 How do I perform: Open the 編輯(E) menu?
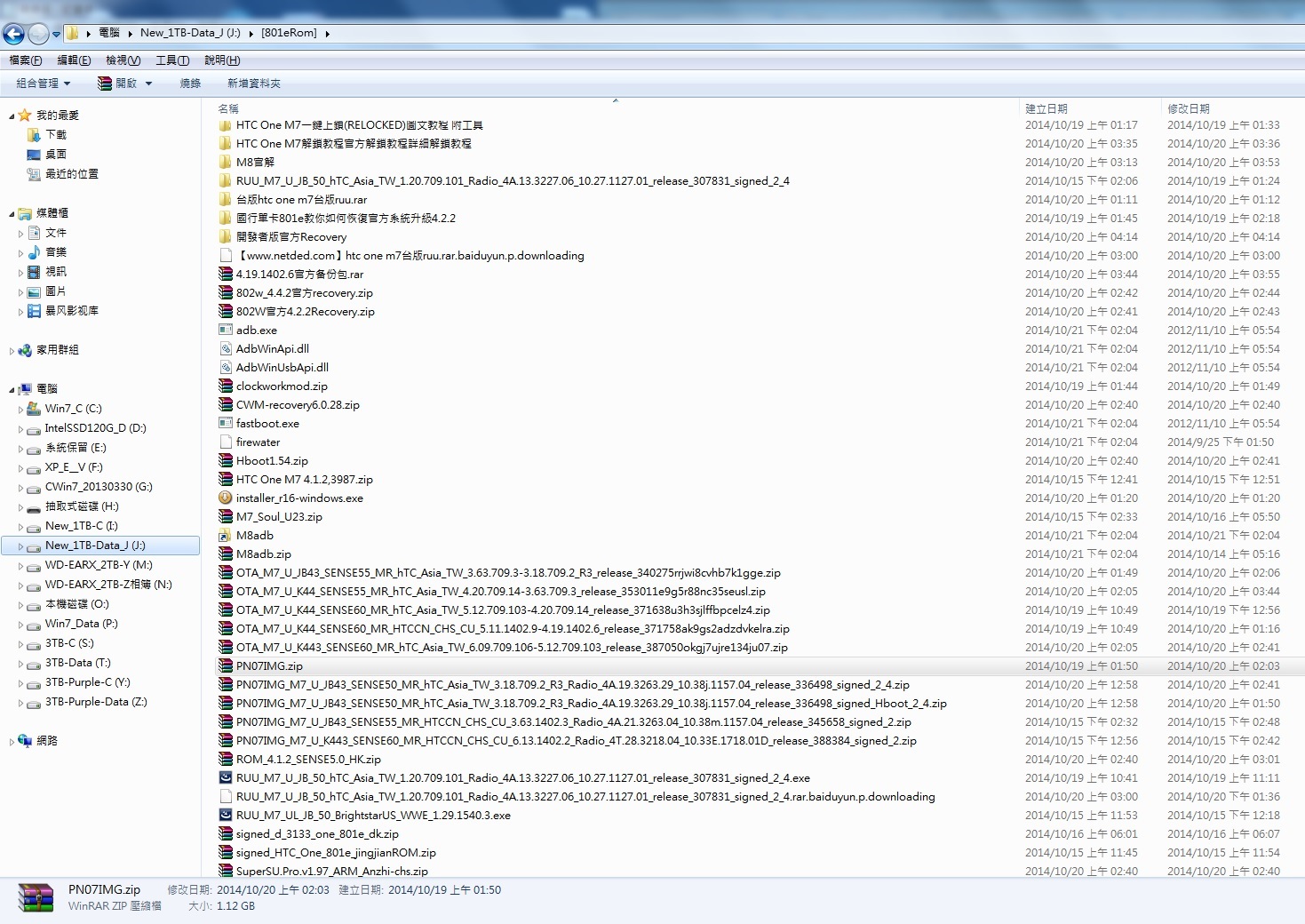(x=74, y=60)
